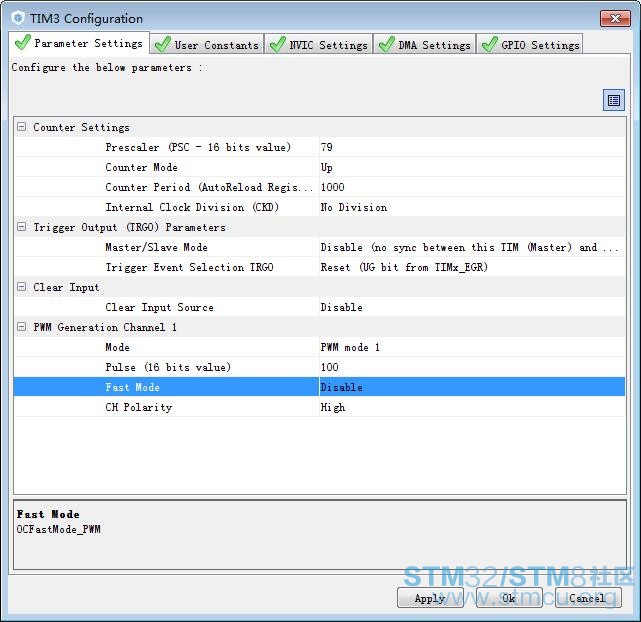Close the TIM3 Configuration window
641x622 pixels.
tap(615, 18)
